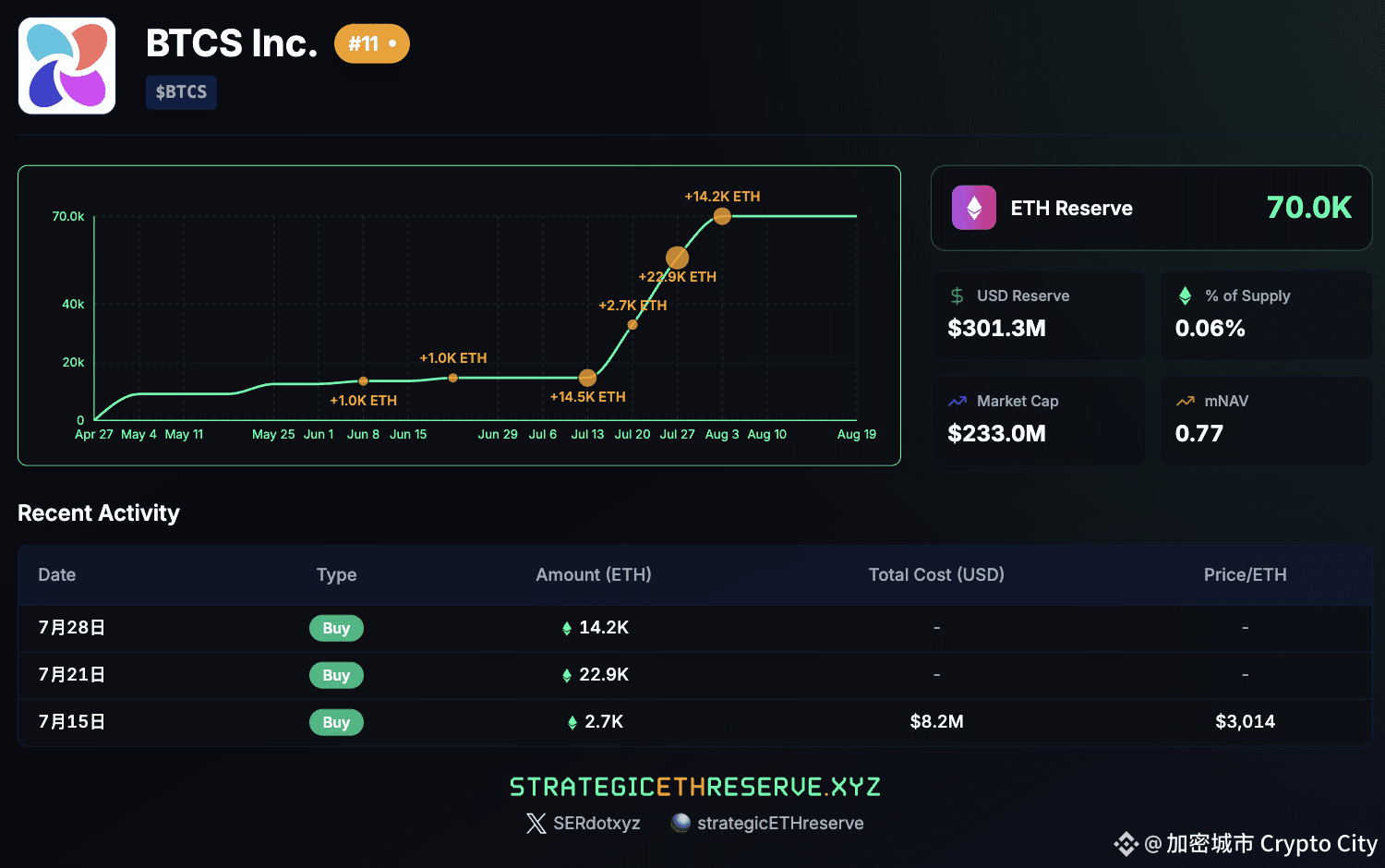The height and width of the screenshot is (868, 1385).
Task: Click the ETH icon next to 2.7K amount
Action: 572,723
